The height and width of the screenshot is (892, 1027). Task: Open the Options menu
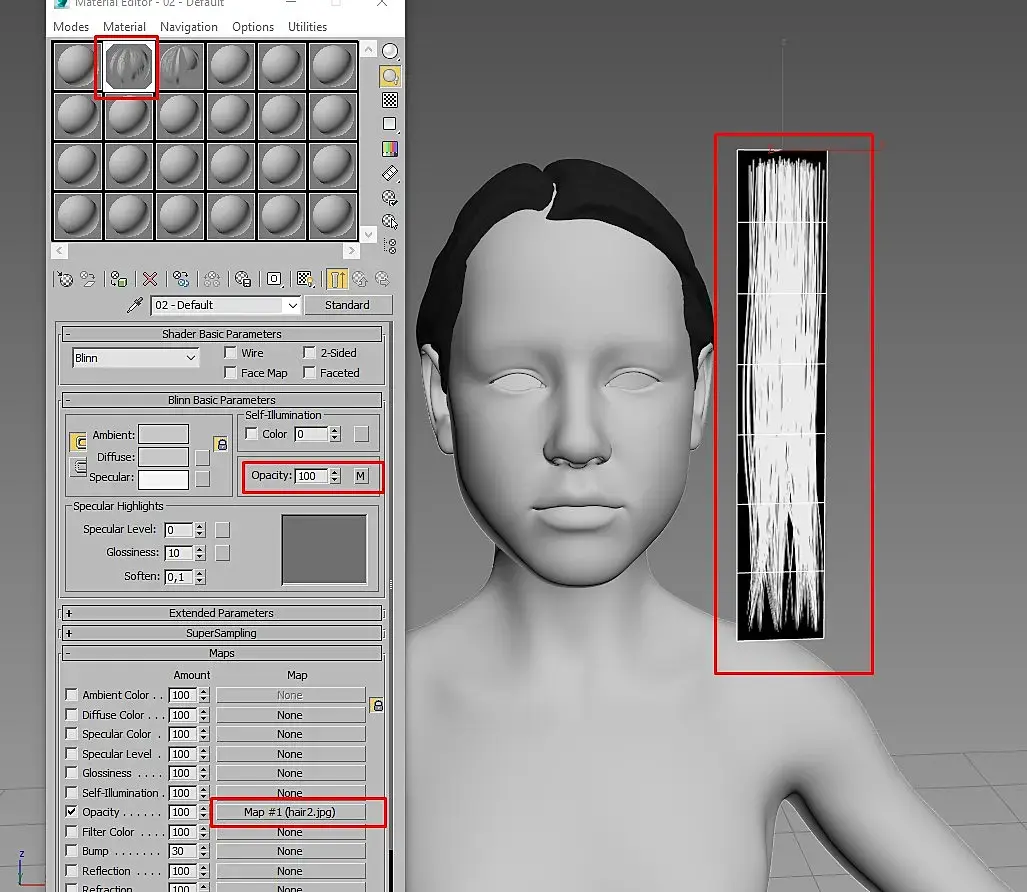[253, 27]
